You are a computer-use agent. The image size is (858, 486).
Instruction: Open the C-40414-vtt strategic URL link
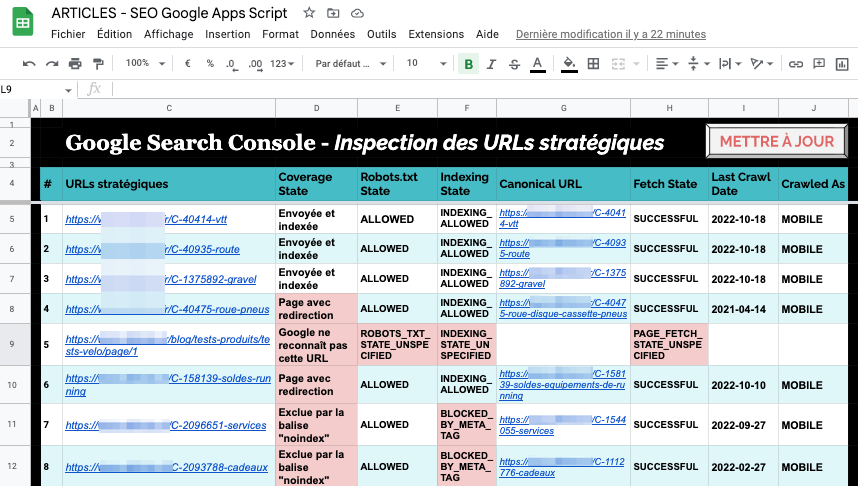(x=146, y=219)
